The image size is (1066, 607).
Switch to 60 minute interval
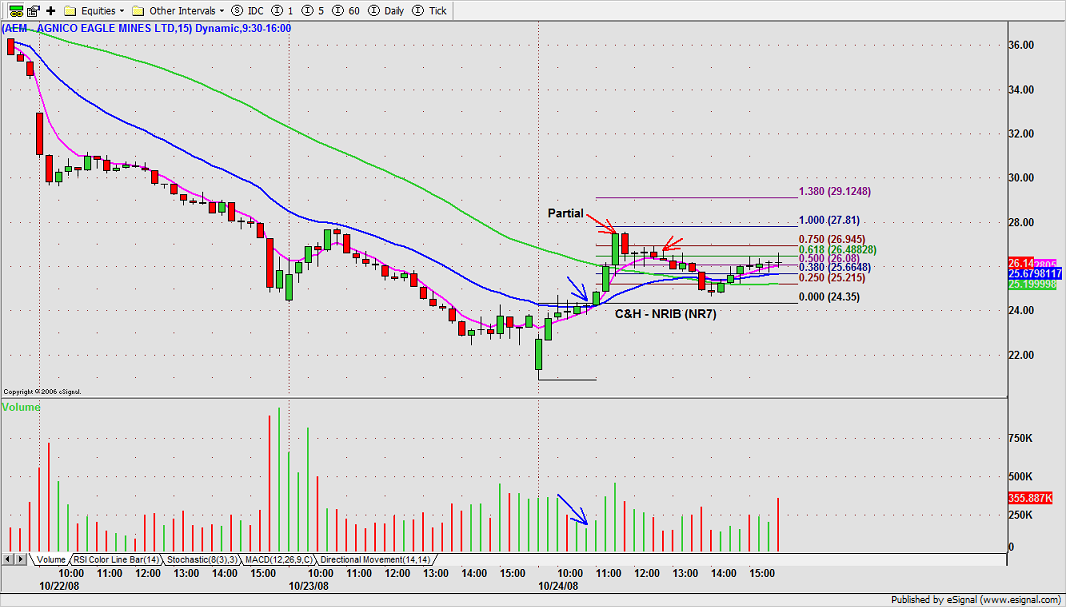(x=347, y=11)
